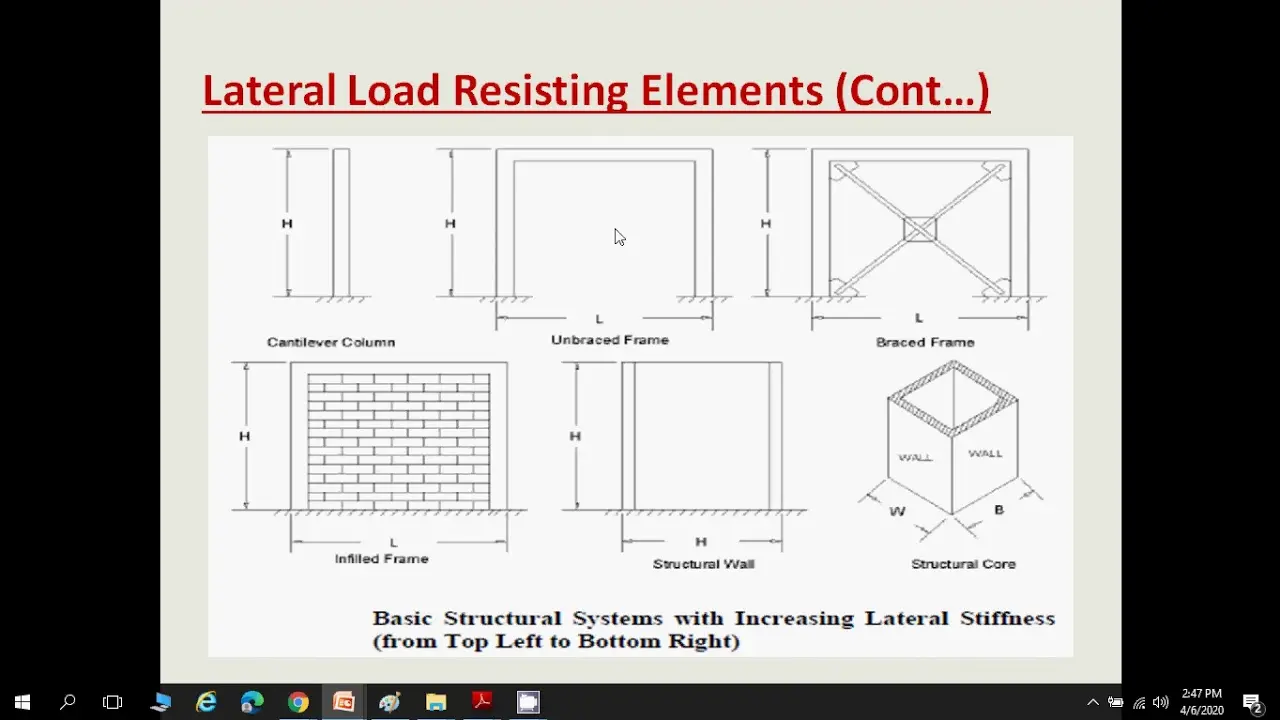1280x720 pixels.
Task: Launch Microsoft Edge from the taskbar
Action: [x=252, y=702]
